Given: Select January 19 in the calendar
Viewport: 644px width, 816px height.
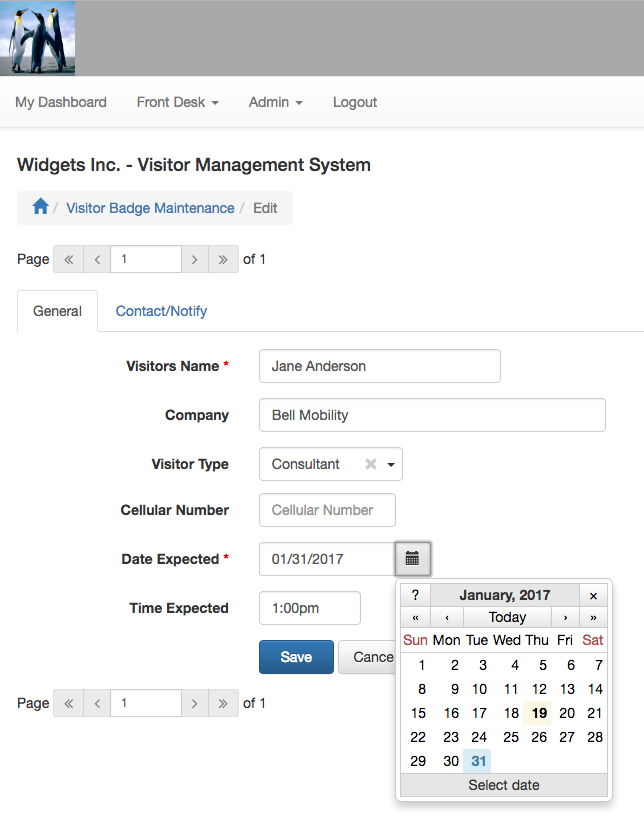Looking at the screenshot, I should [x=539, y=713].
